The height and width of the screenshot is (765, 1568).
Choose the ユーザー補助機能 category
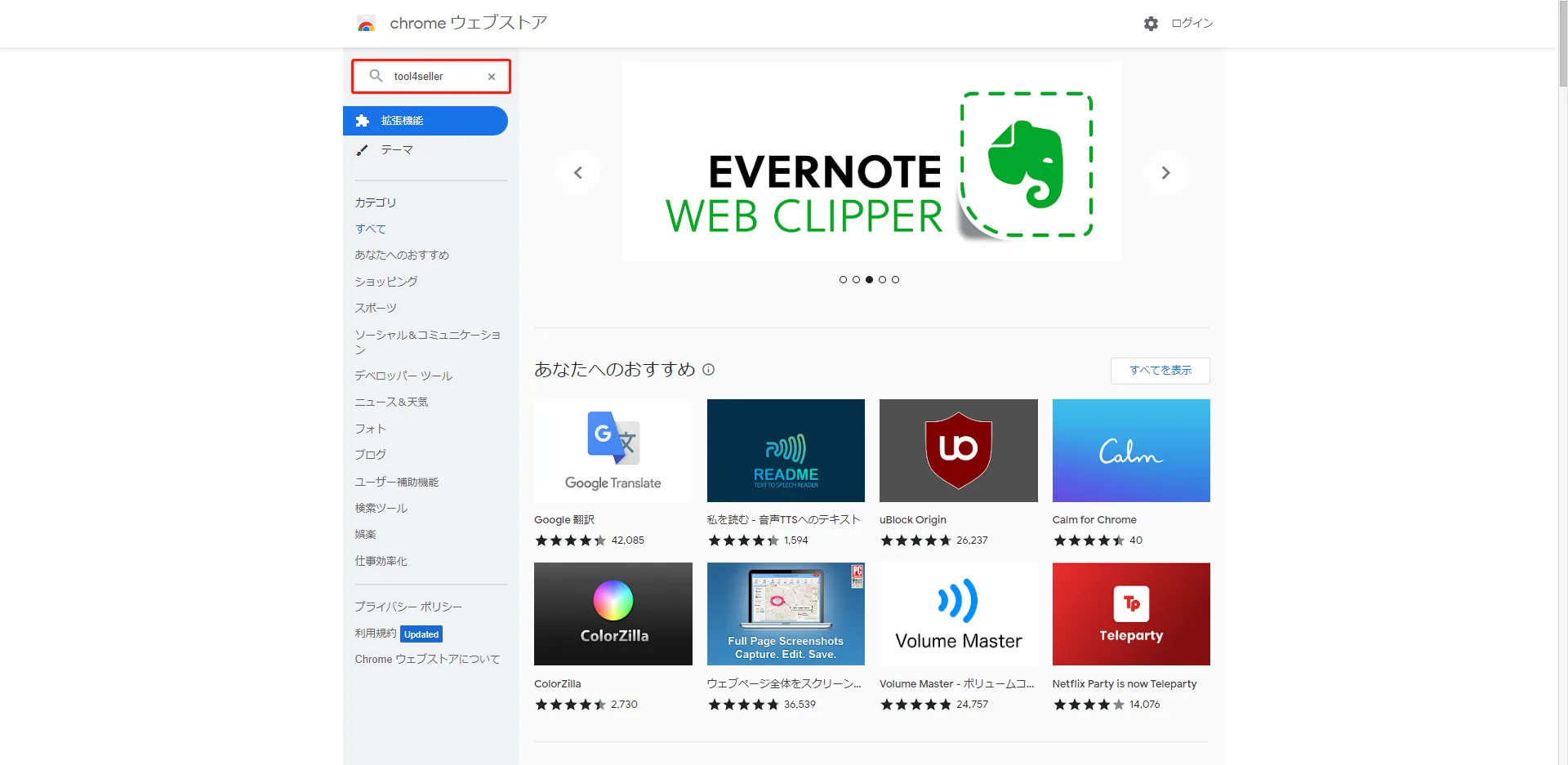pos(397,482)
